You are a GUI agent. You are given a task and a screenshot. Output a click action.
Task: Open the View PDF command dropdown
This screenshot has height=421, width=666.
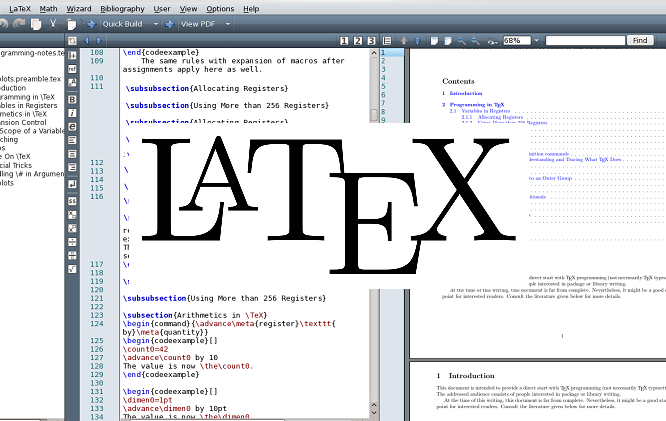tap(228, 24)
